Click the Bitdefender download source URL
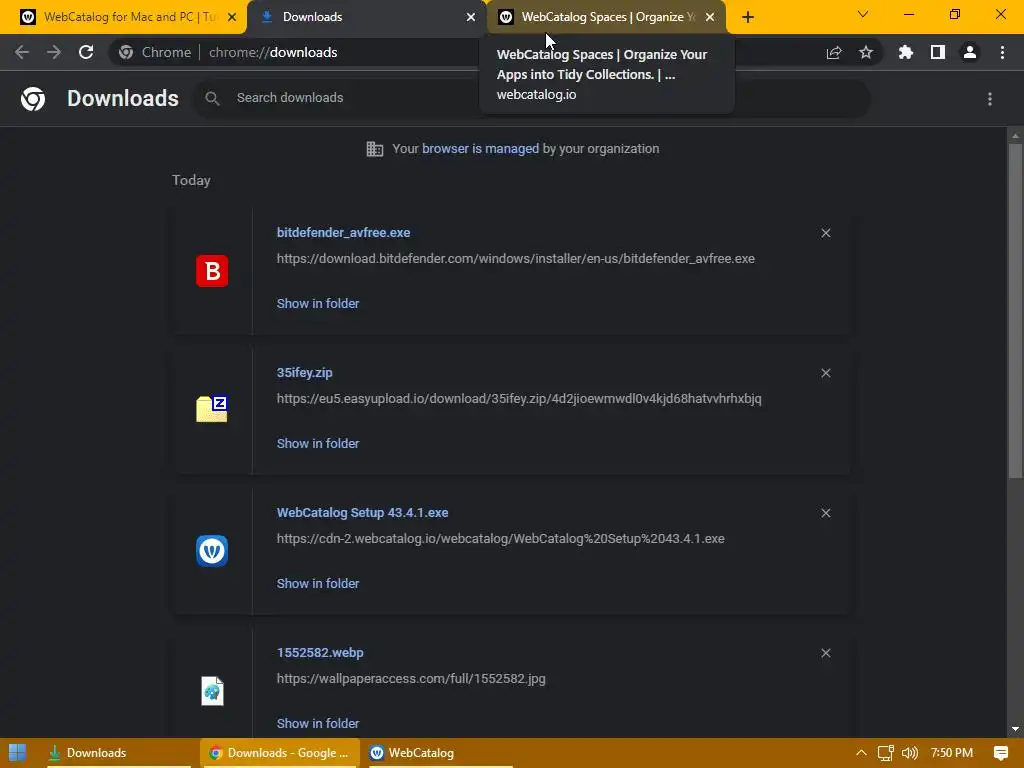This screenshot has width=1024, height=768. [x=516, y=259]
